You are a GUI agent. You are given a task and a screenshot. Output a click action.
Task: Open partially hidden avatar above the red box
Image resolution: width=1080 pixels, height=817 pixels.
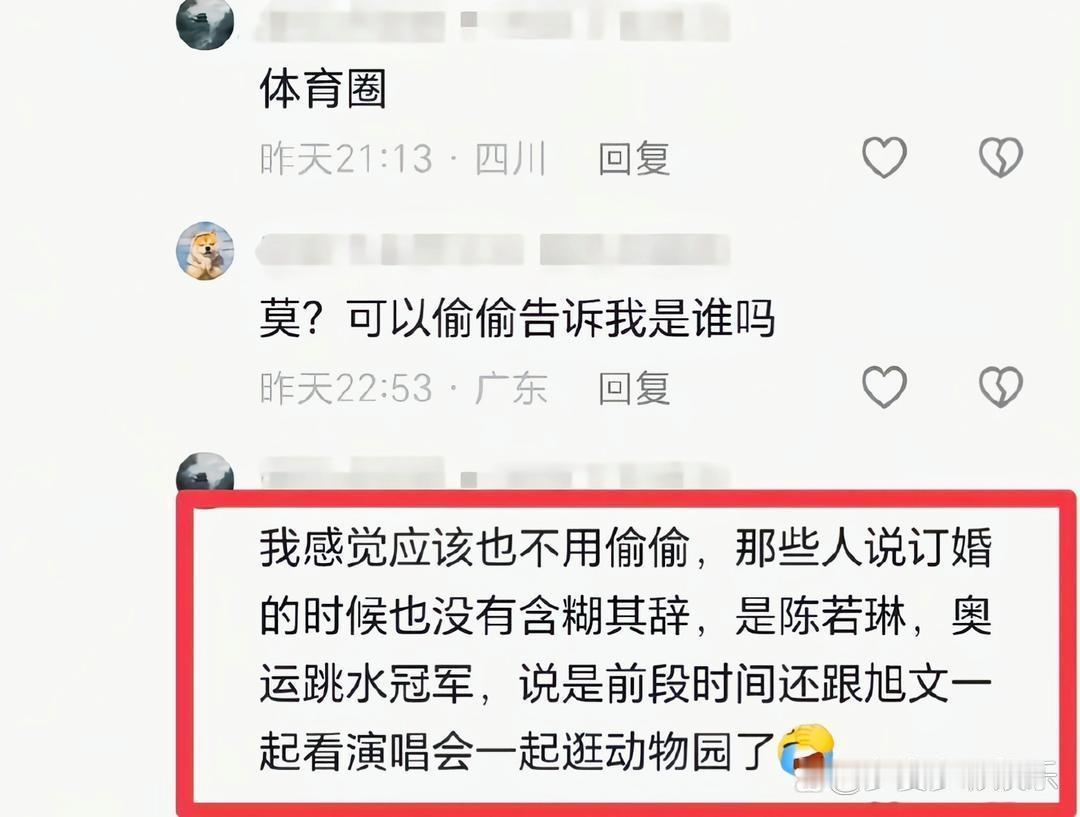(x=205, y=472)
